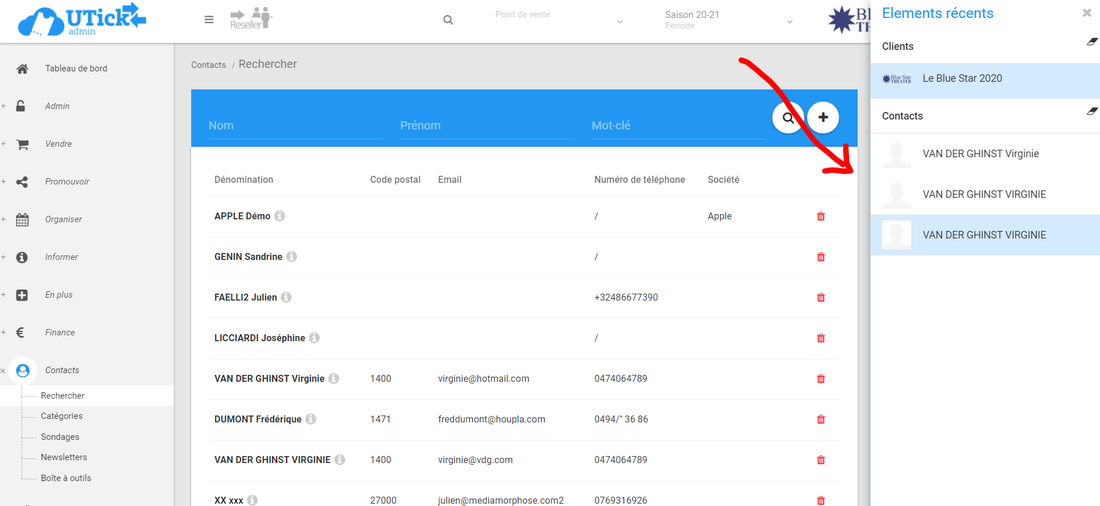This screenshot has height=506, width=1100.
Task: Open the Catégories submenu item
Action: point(62,416)
